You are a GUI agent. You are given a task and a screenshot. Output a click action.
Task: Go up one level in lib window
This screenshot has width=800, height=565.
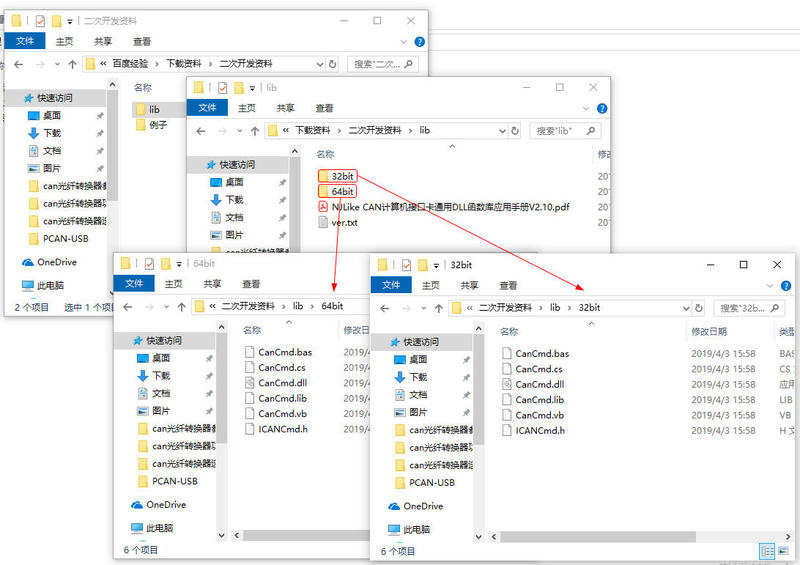[255, 131]
